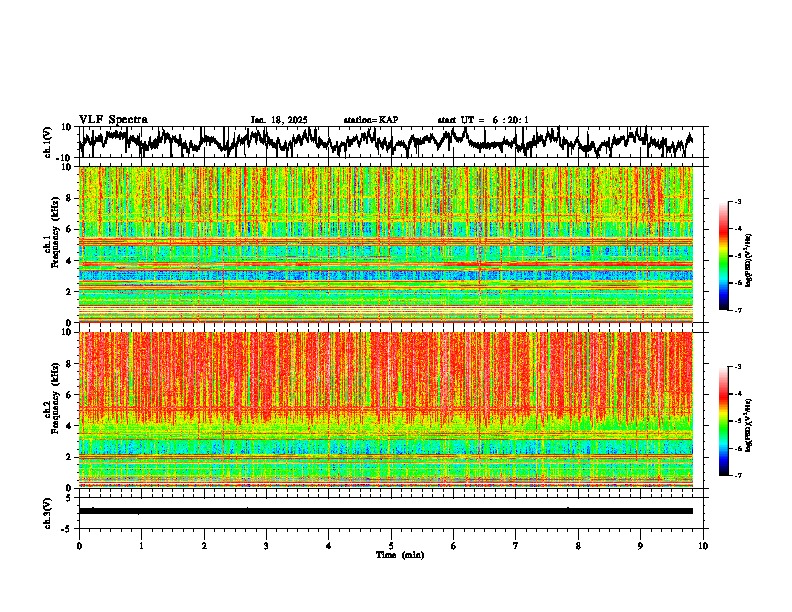Image resolution: width=792 pixels, height=612 pixels.
Task: Click the "-3" tick of ch.1 colorbar
Action: tap(737, 202)
